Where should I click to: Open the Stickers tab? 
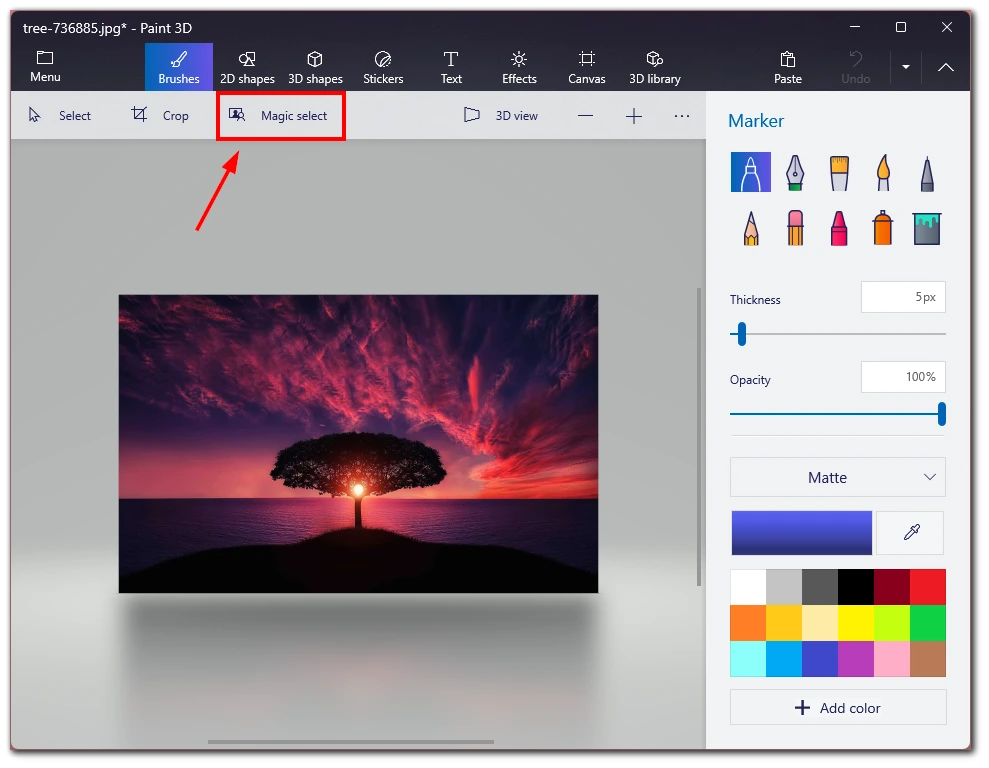click(383, 67)
